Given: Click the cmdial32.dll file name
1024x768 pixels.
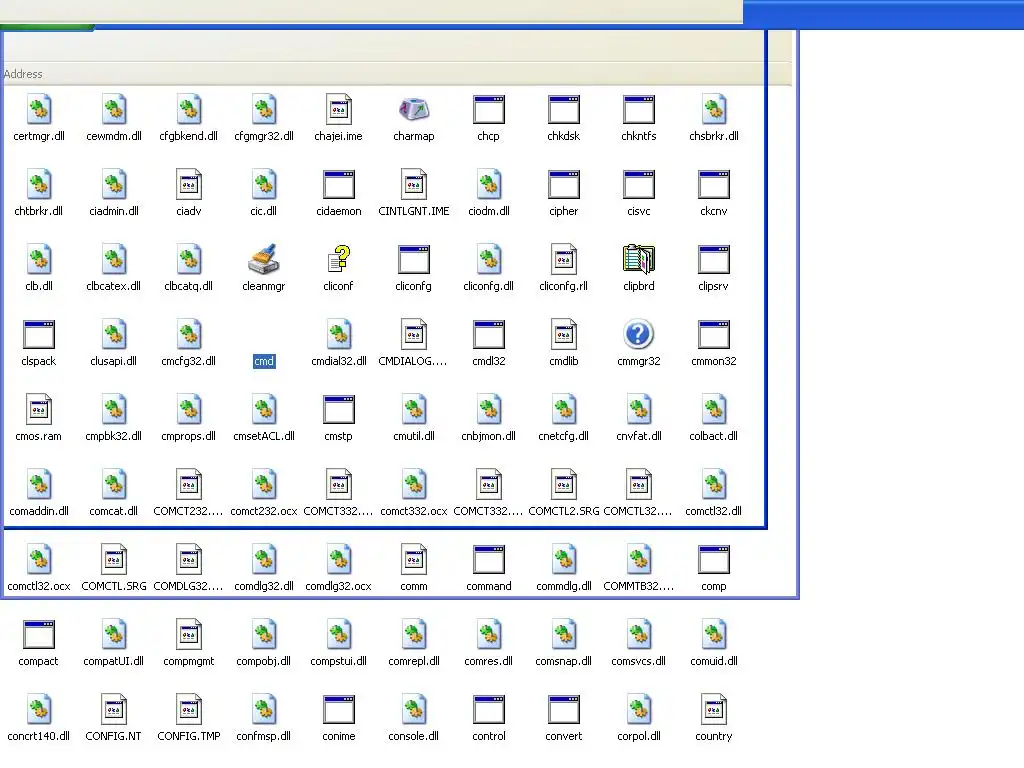Looking at the screenshot, I should tap(339, 361).
